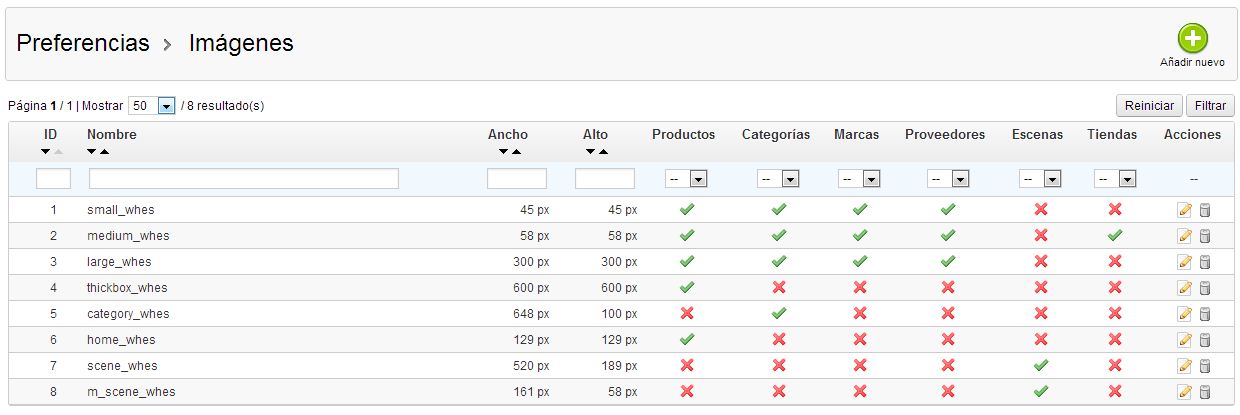This screenshot has height=415, width=1240.
Task: Click the Ancho filter input field
Action: coord(517,179)
